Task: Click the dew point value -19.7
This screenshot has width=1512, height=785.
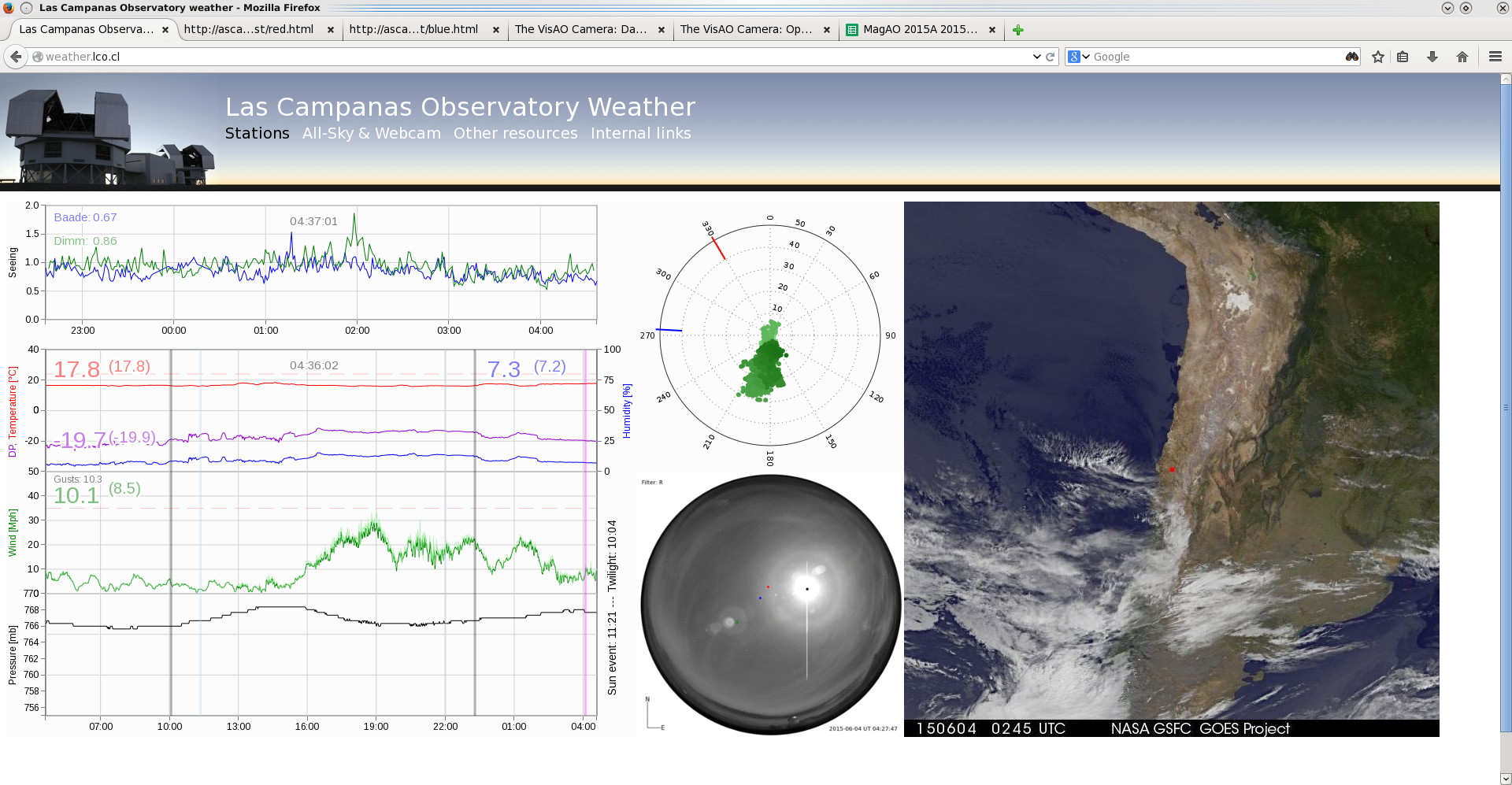Action: tap(81, 440)
